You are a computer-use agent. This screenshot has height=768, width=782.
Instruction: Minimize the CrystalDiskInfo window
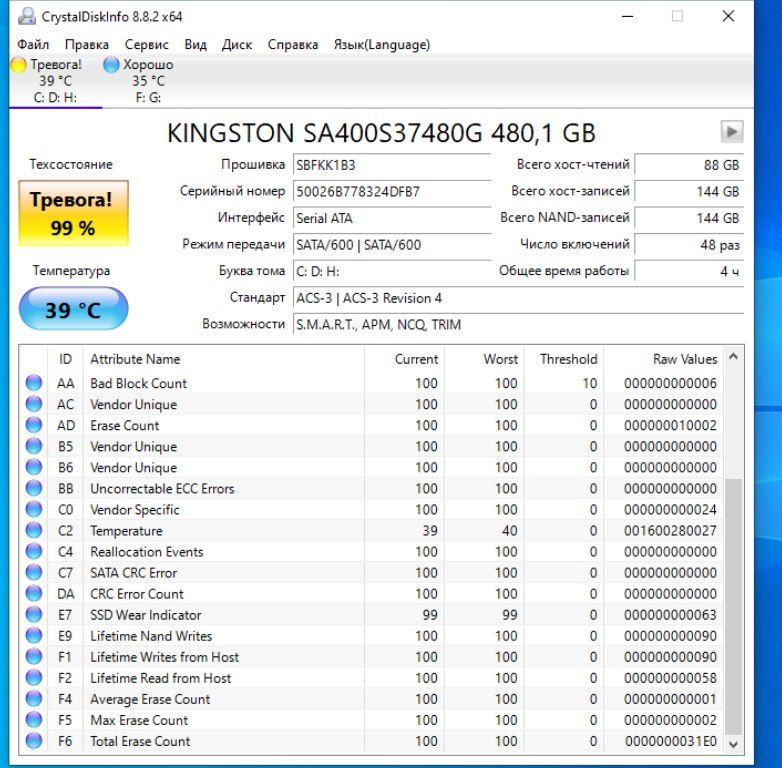(x=627, y=16)
